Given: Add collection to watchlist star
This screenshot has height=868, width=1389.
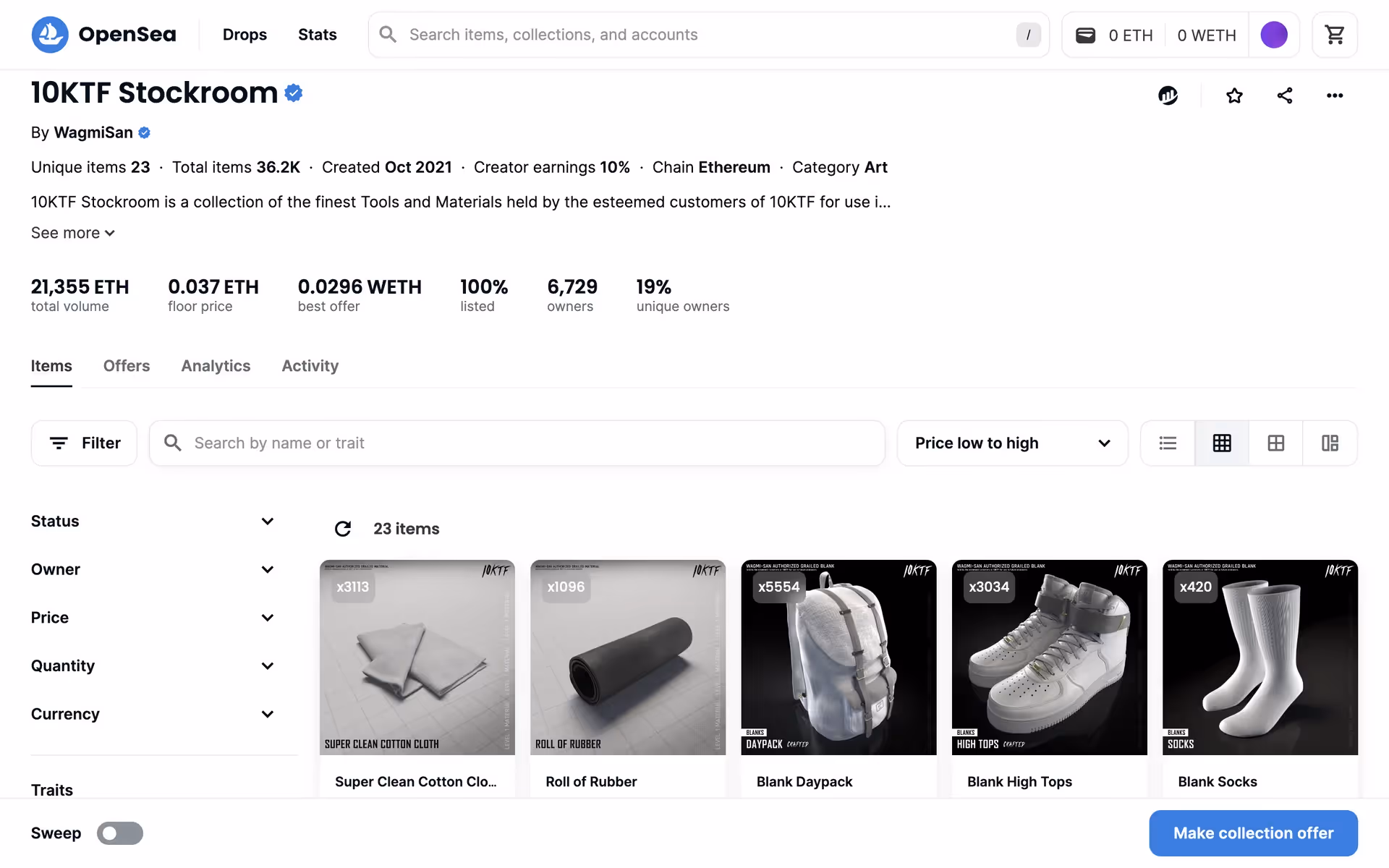Looking at the screenshot, I should pyautogui.click(x=1234, y=95).
